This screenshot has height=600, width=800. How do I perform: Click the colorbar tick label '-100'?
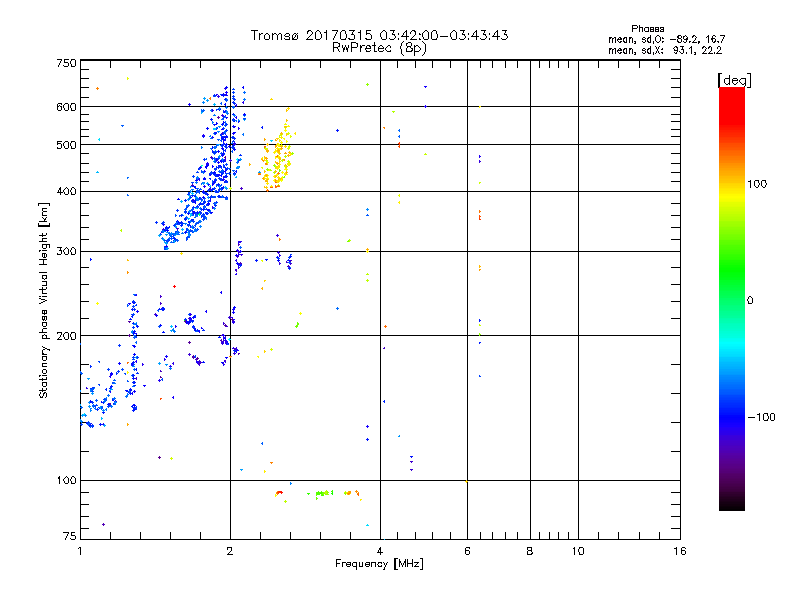point(761,417)
